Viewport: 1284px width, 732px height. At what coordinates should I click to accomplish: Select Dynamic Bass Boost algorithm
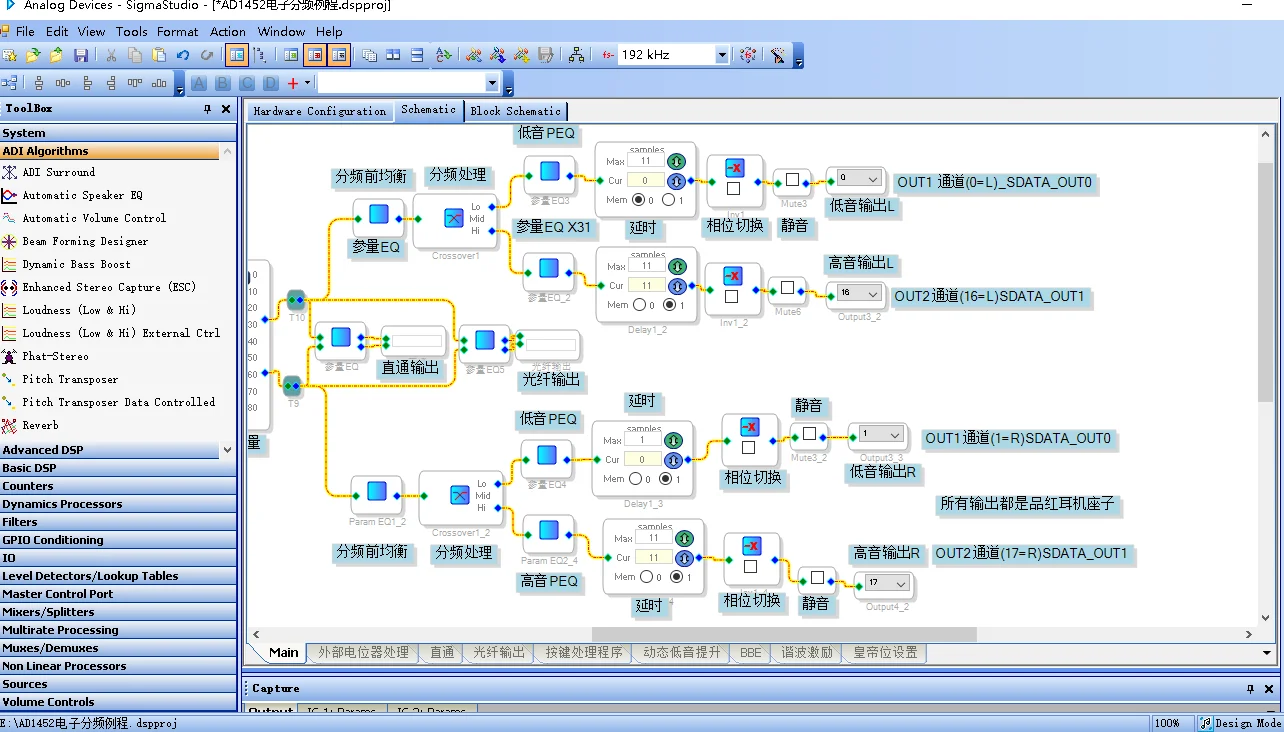coord(76,264)
